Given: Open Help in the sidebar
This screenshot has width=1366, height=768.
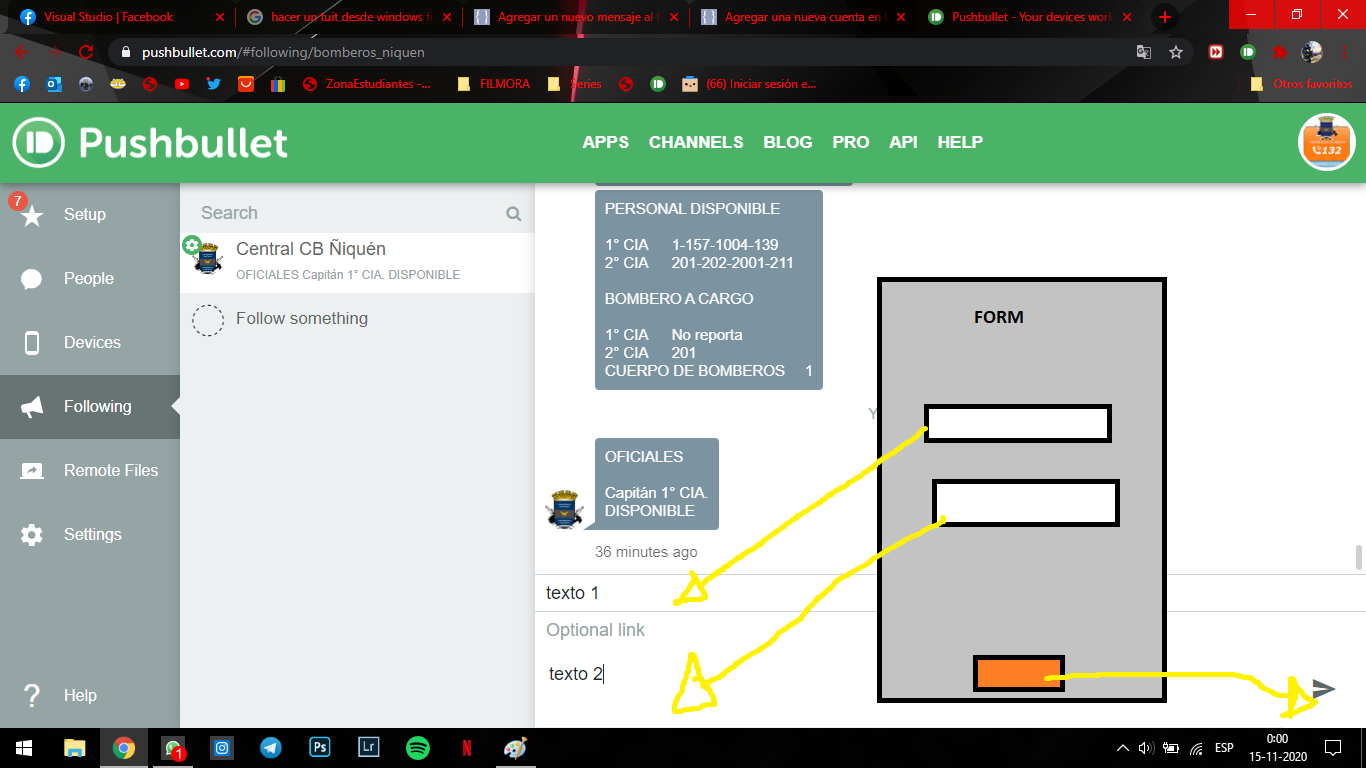Looking at the screenshot, I should 90,695.
